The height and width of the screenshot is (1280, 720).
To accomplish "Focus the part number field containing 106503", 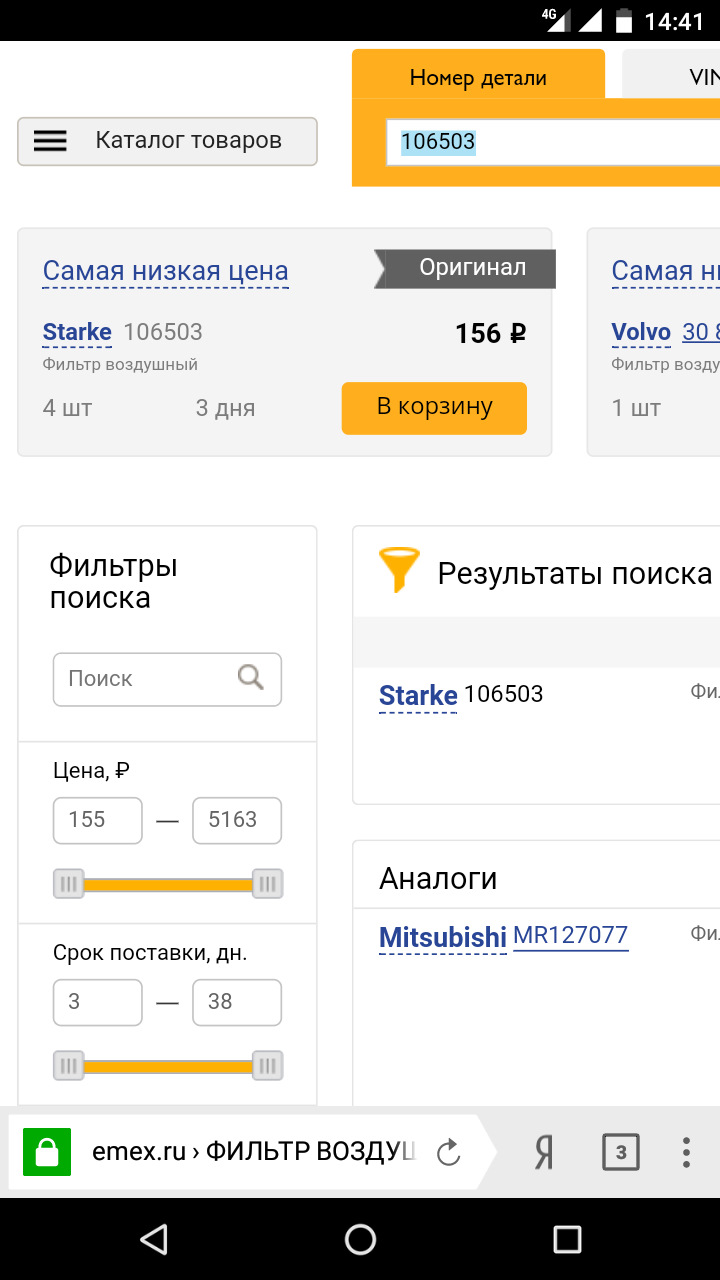I will point(550,142).
